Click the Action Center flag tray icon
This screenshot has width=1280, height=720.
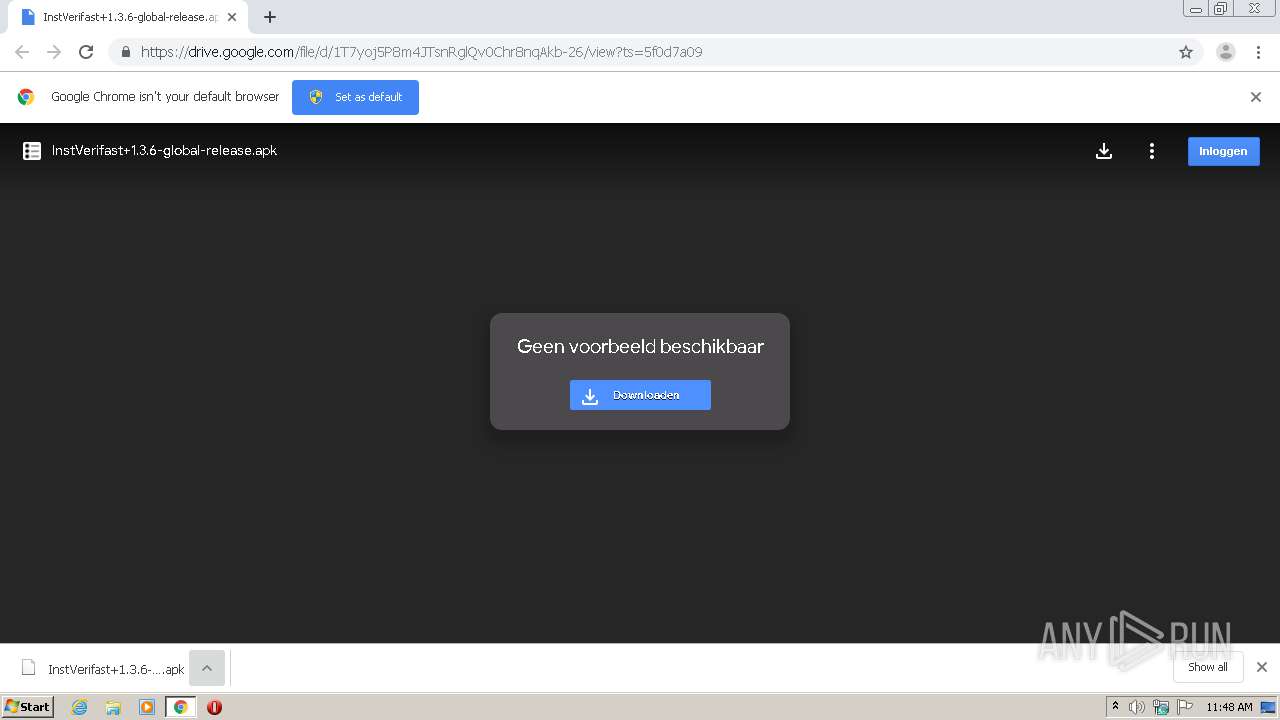pos(1185,707)
